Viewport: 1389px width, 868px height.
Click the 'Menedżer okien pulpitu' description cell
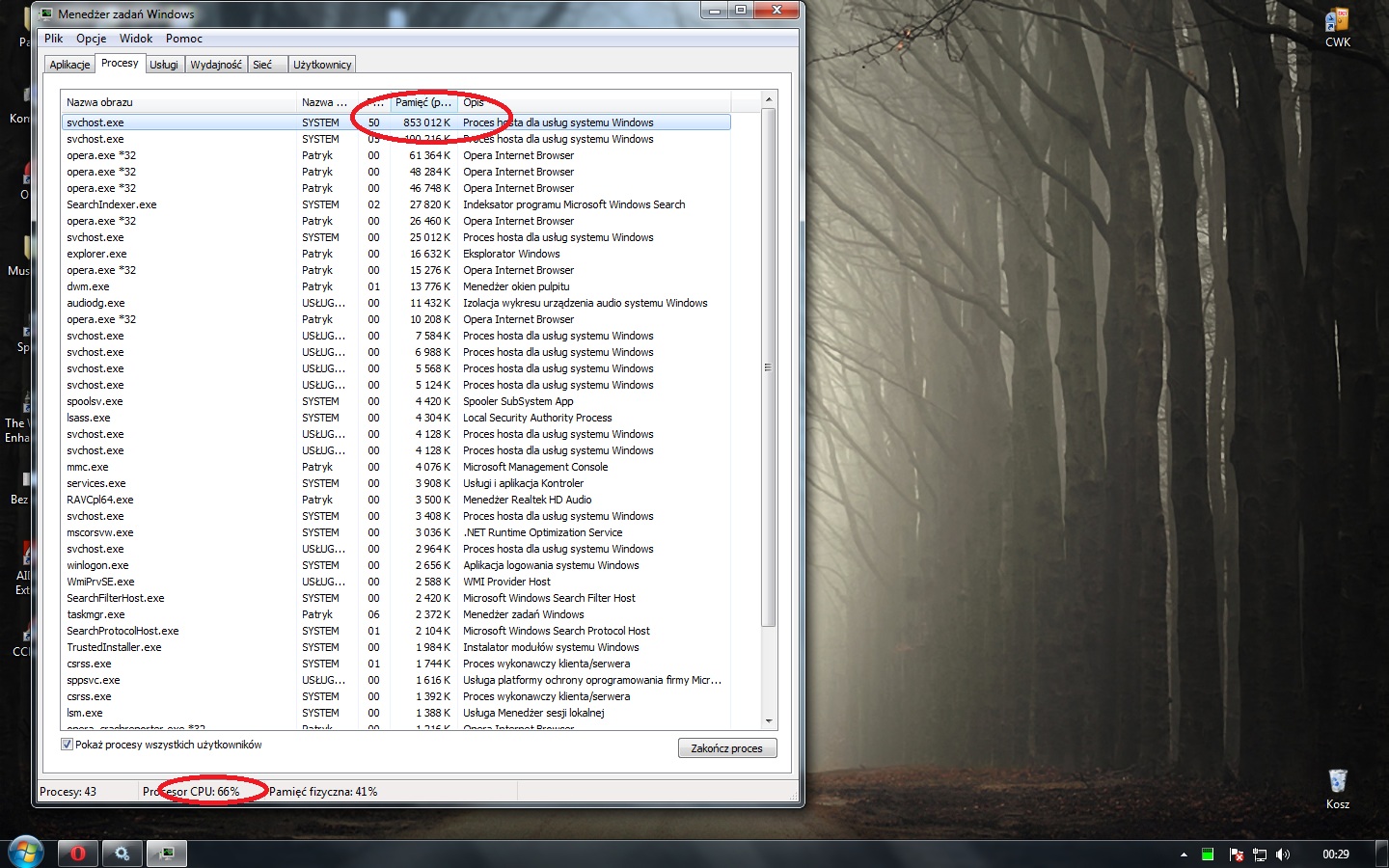pyautogui.click(x=516, y=286)
